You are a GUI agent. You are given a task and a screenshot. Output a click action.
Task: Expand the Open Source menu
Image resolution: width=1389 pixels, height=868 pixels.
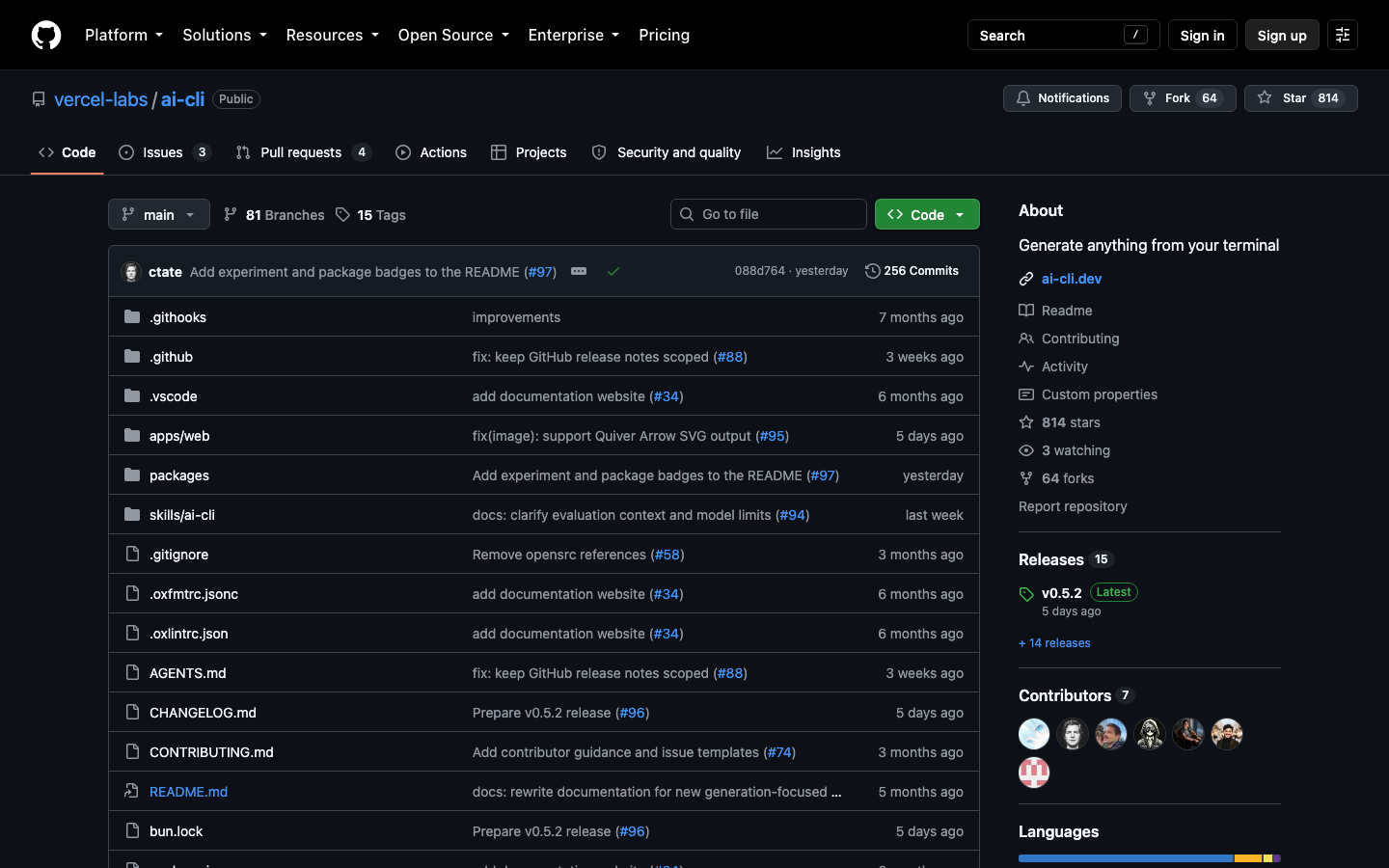click(453, 35)
